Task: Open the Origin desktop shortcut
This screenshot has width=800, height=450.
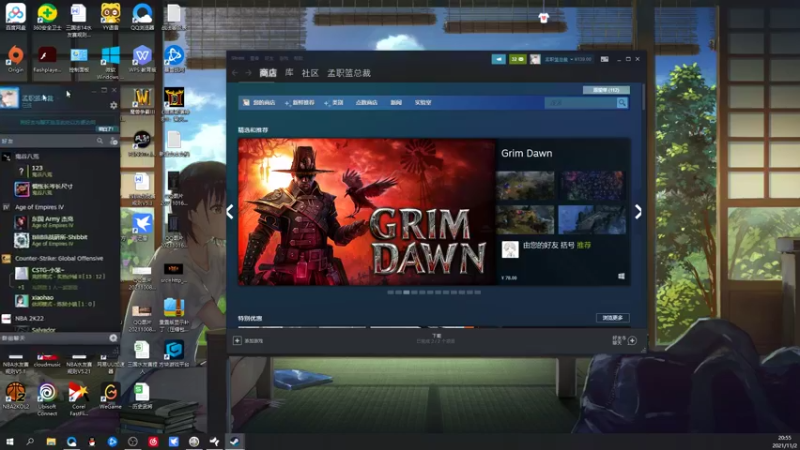Action: click(x=16, y=58)
